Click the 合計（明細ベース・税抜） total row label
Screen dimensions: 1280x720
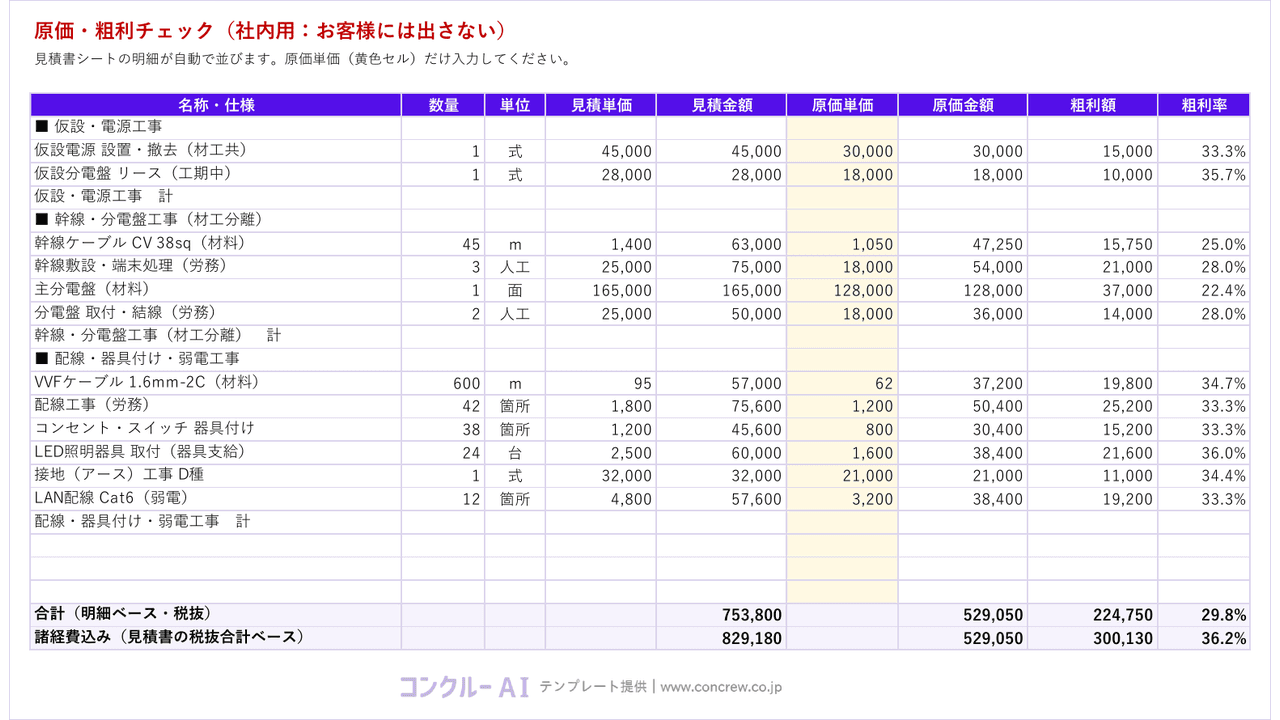coord(124,614)
